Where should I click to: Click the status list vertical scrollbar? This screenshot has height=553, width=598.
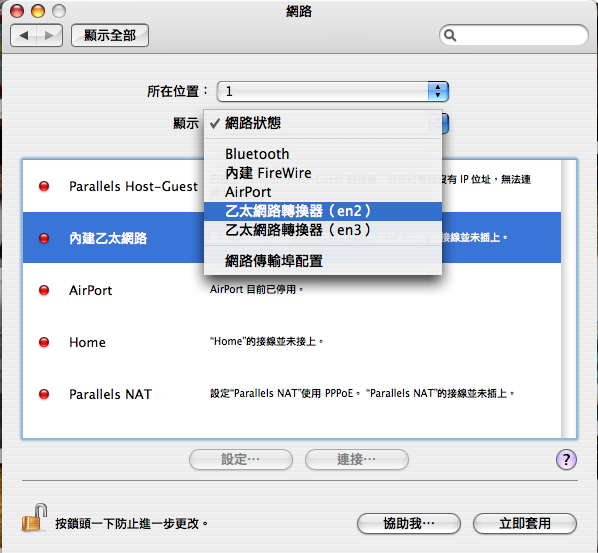point(568,299)
